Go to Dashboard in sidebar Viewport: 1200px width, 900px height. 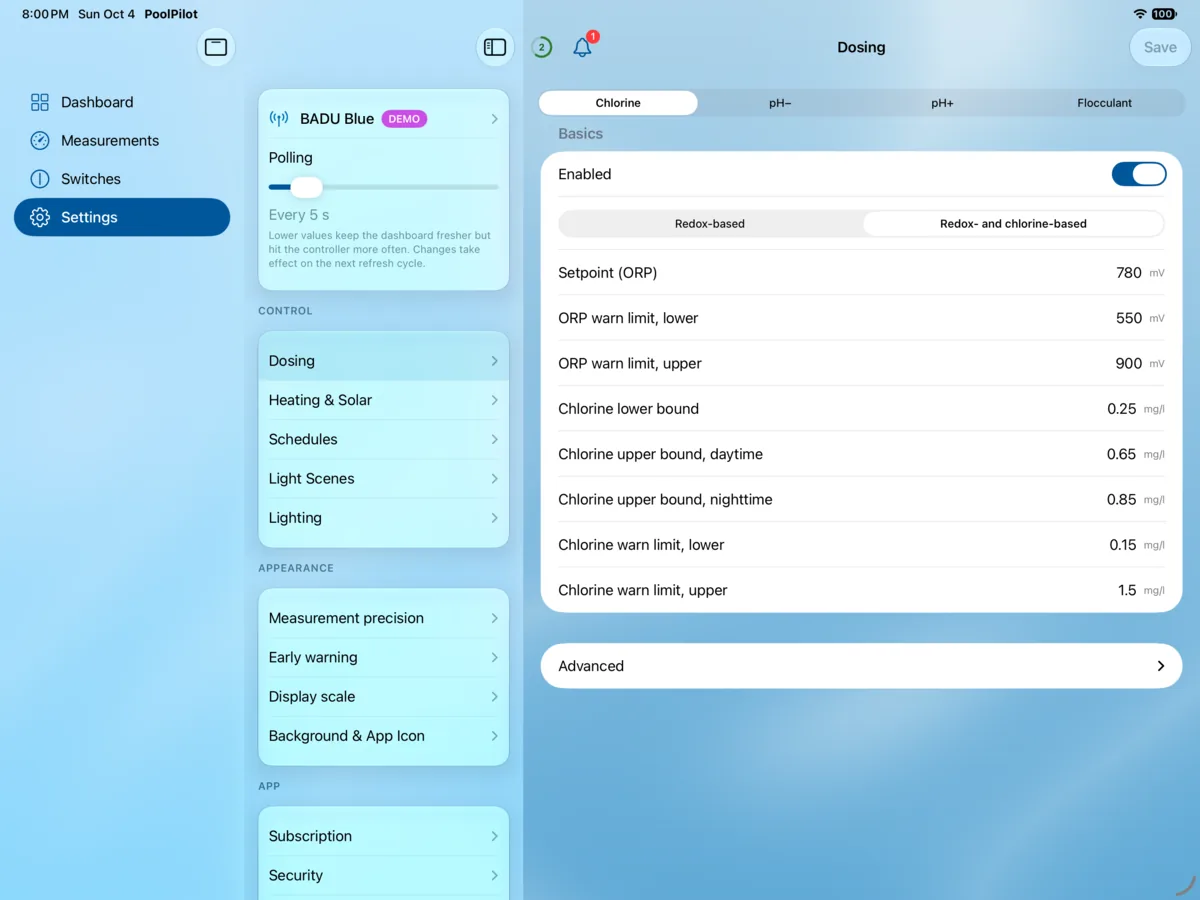tap(122, 102)
